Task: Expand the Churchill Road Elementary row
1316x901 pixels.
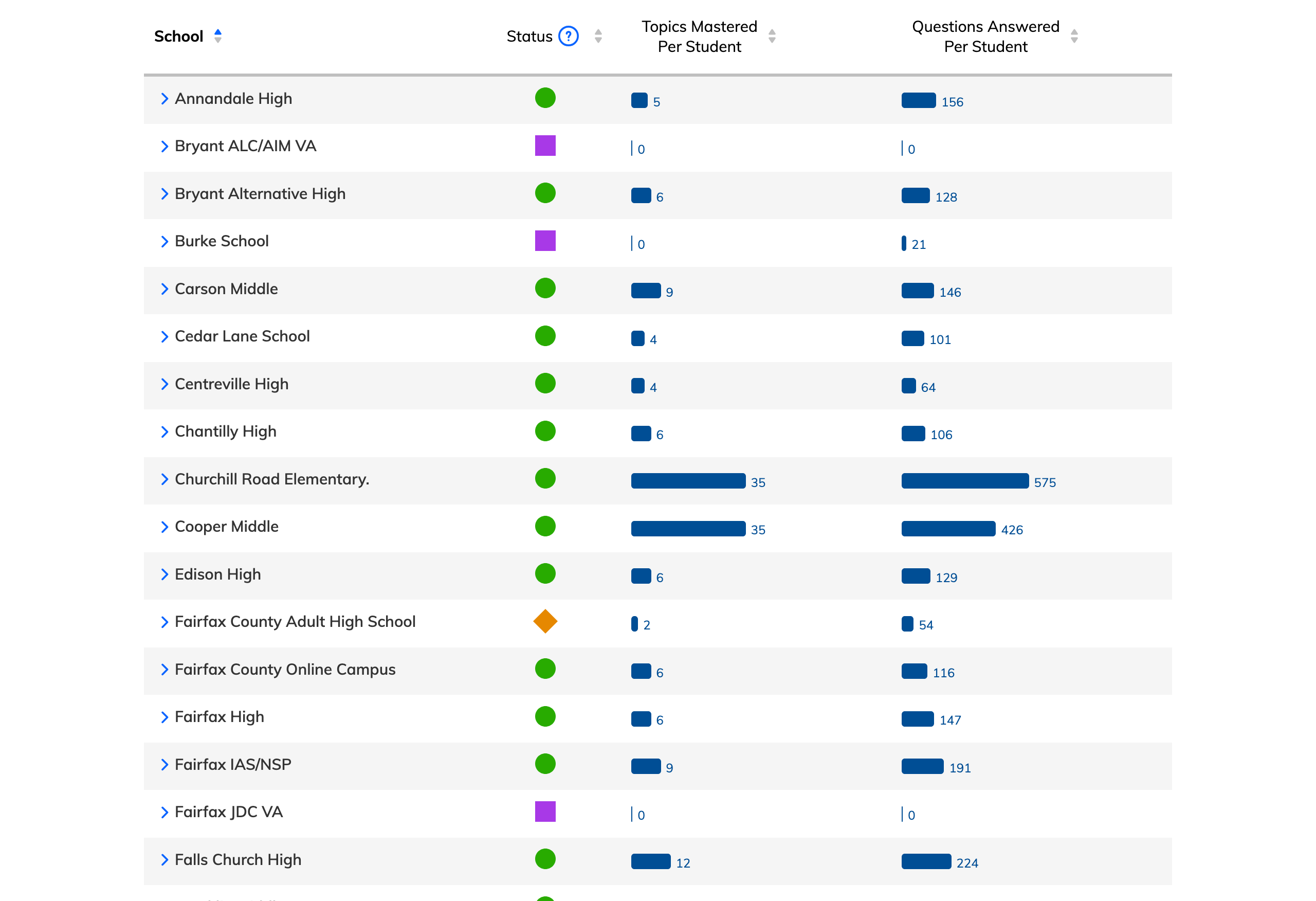Action: point(165,479)
